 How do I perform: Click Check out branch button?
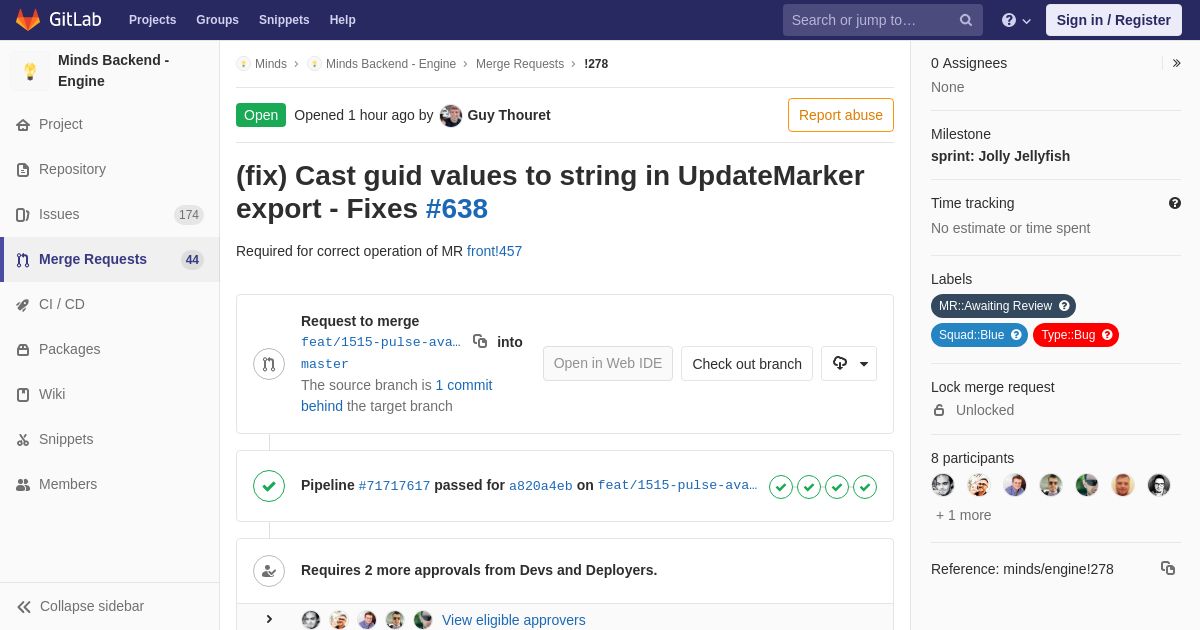point(747,364)
